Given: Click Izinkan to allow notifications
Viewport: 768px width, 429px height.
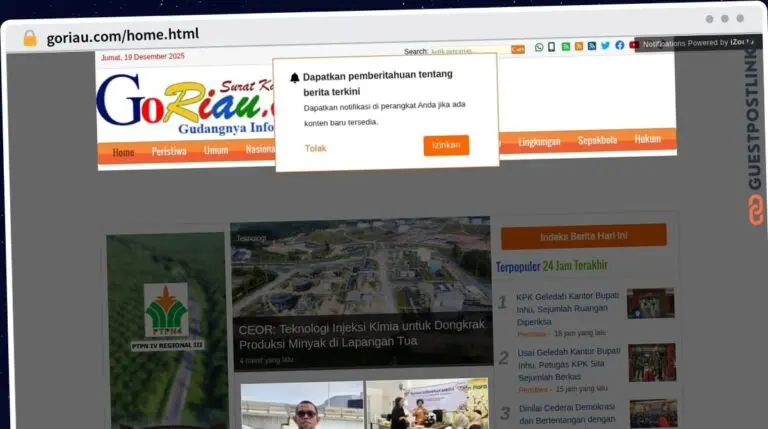Looking at the screenshot, I should (446, 145).
